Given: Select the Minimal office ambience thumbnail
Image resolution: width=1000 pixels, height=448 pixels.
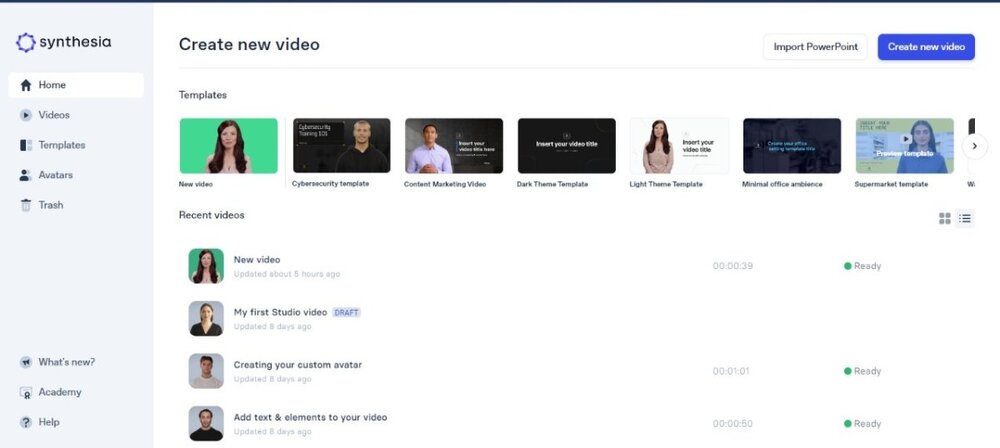Looking at the screenshot, I should [791, 146].
